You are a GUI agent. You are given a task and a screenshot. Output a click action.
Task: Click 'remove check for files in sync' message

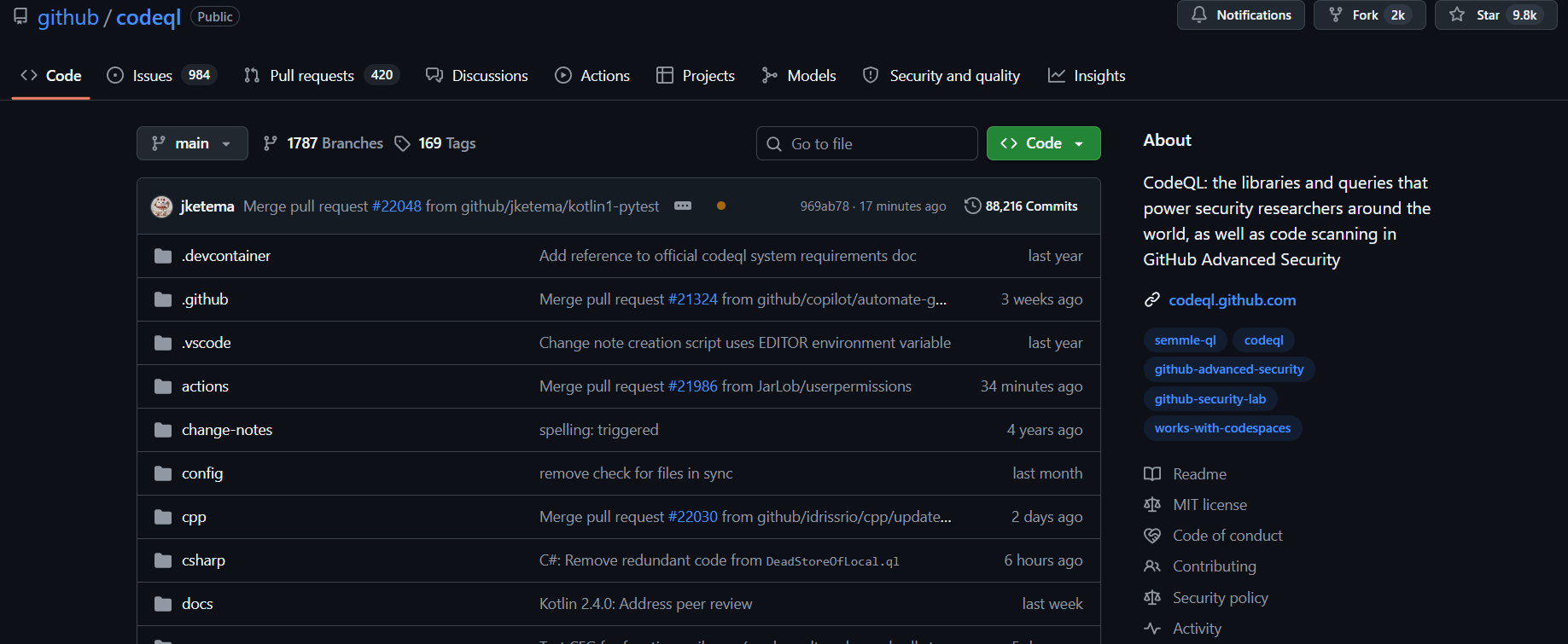pyautogui.click(x=636, y=473)
